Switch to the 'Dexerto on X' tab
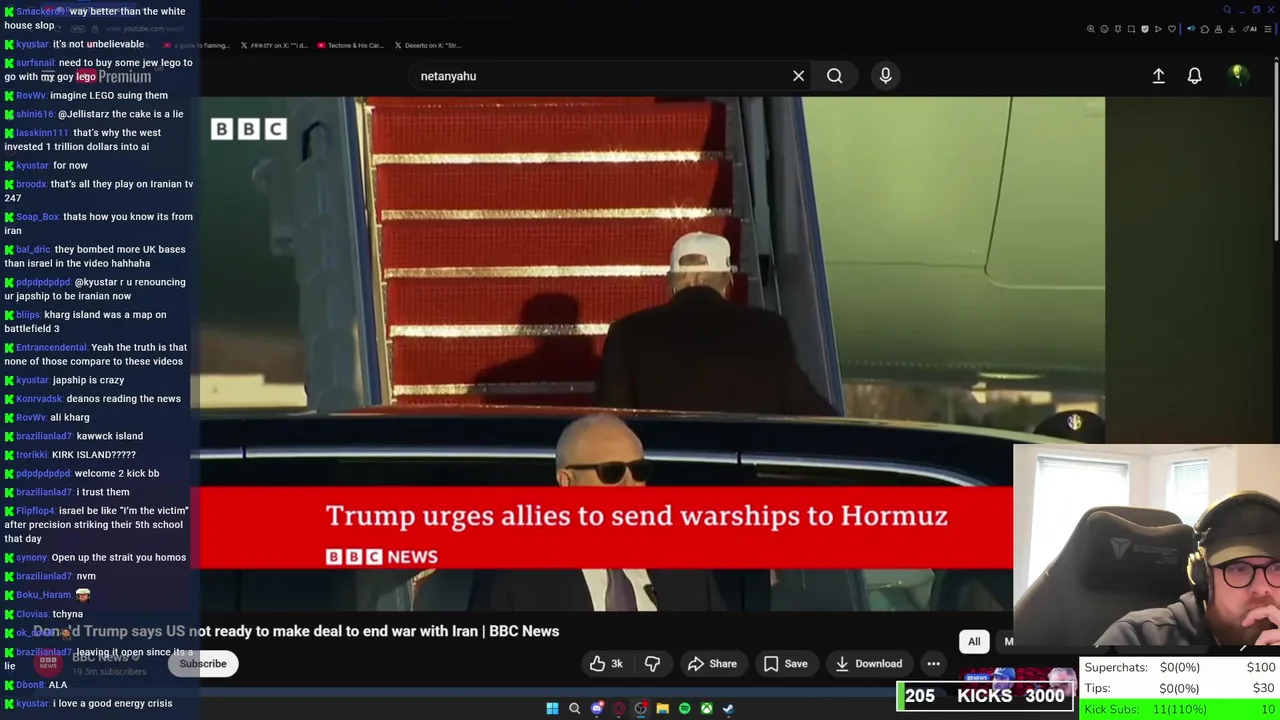This screenshot has width=1280, height=720. (x=428, y=45)
